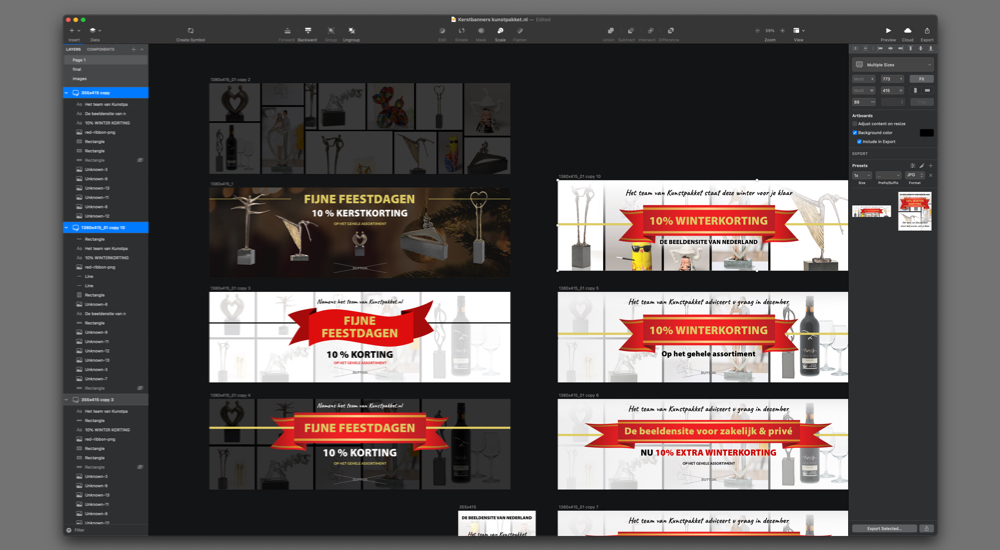This screenshot has height=550, width=1000.
Task: Select the 10% Winterkorting banner artboard on canvas
Action: (703, 226)
